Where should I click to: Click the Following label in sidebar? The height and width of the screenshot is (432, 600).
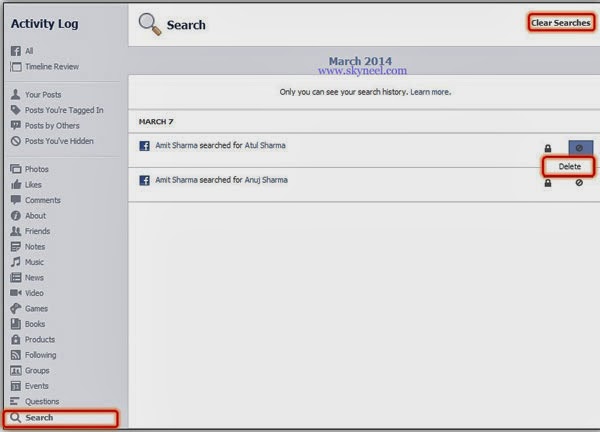point(41,355)
